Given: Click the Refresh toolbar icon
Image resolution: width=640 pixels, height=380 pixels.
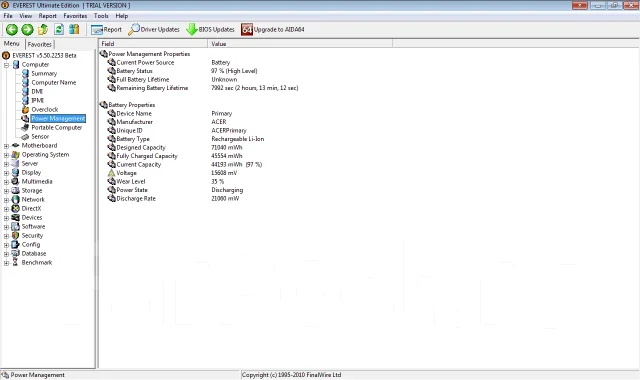Looking at the screenshot, I should [59, 29].
